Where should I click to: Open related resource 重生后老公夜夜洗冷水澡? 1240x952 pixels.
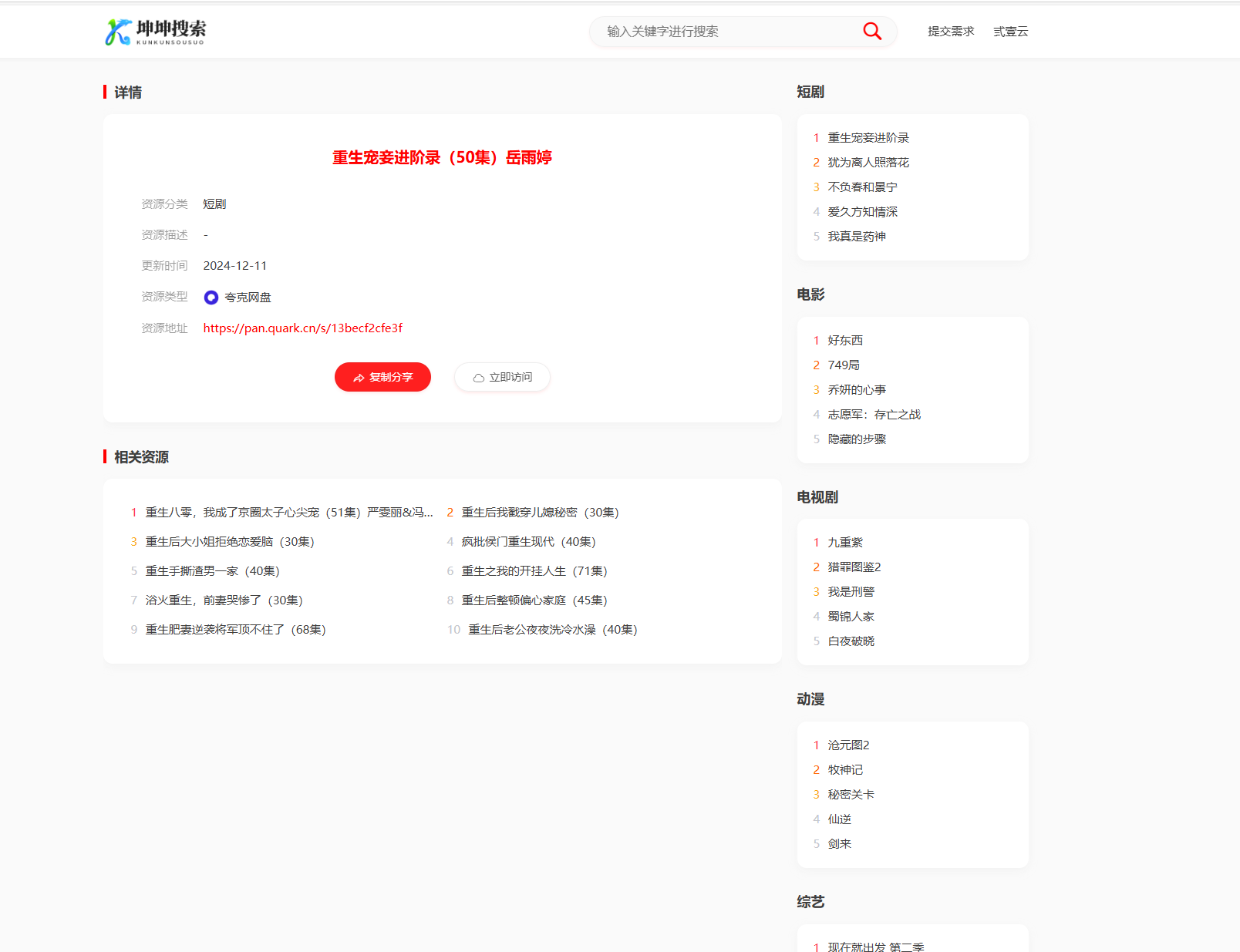pyautogui.click(x=553, y=630)
